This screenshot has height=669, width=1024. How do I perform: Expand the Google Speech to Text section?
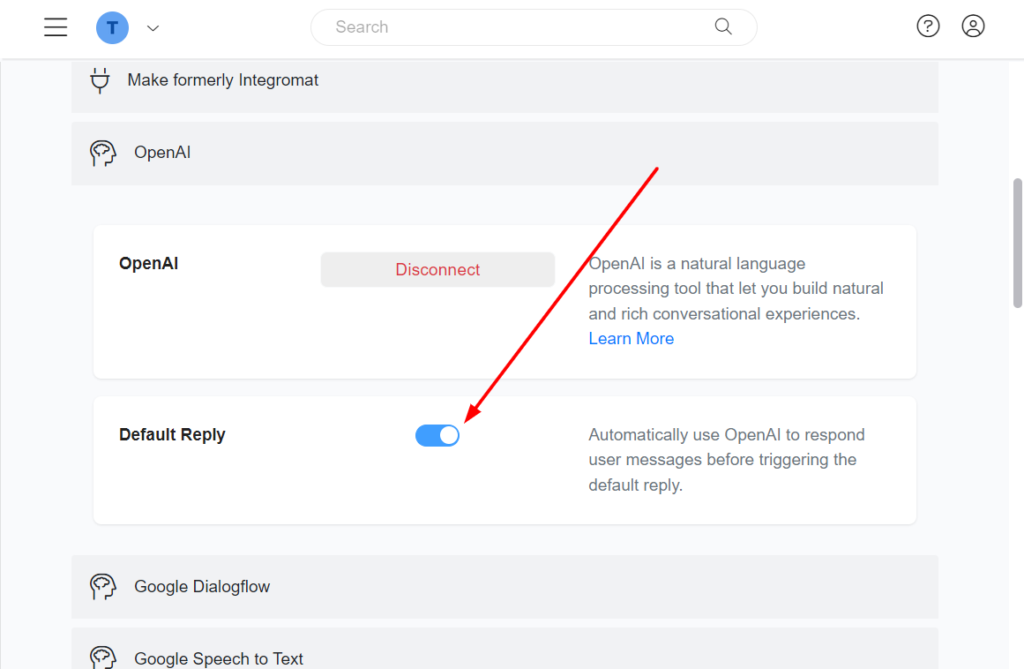[x=505, y=649]
